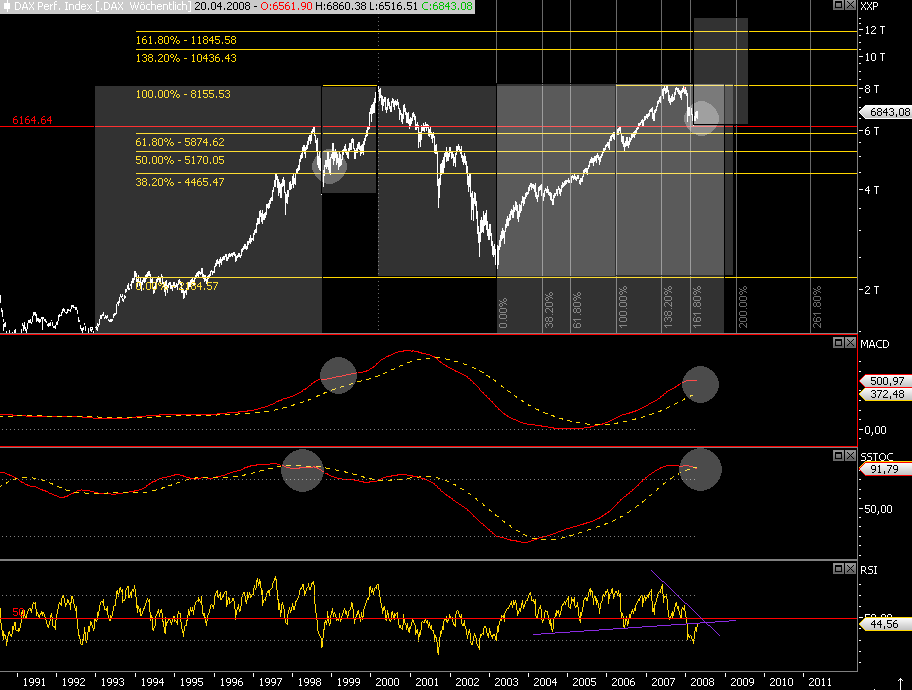Screen dimensions: 912x690
Task: Click the close value C:6843.08
Action: [447, 6]
